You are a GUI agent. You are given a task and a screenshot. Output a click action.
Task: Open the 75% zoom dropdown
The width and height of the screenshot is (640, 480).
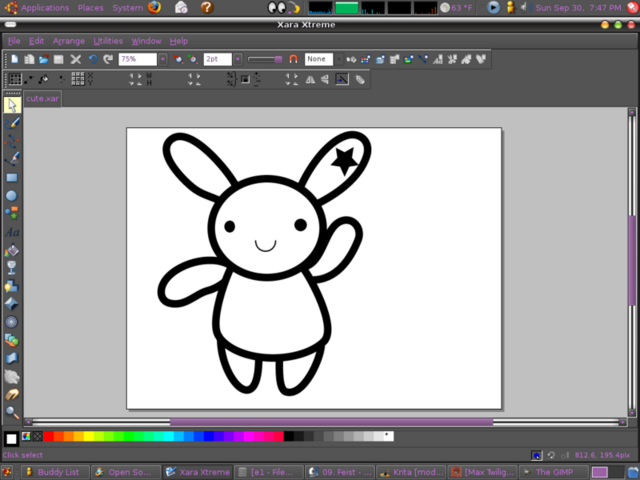[163, 60]
